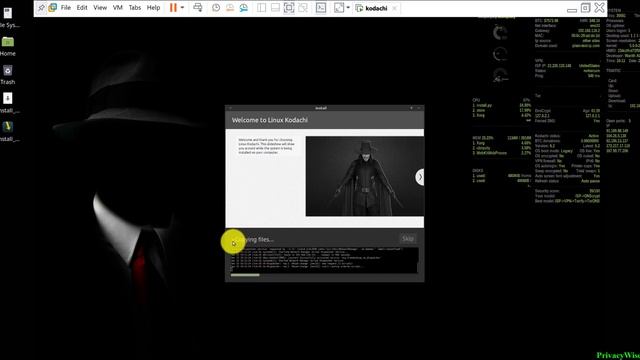Close the kodachi tab
This screenshot has width=640, height=360.
click(394, 8)
